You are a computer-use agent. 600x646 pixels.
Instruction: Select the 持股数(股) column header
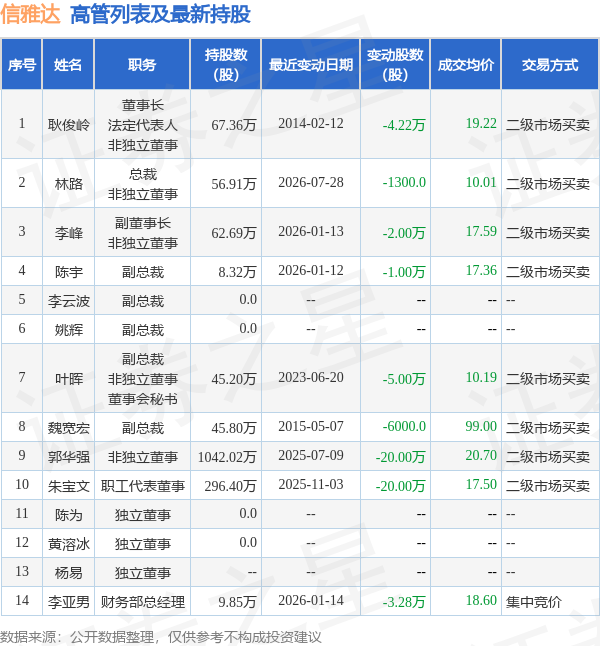(226, 65)
